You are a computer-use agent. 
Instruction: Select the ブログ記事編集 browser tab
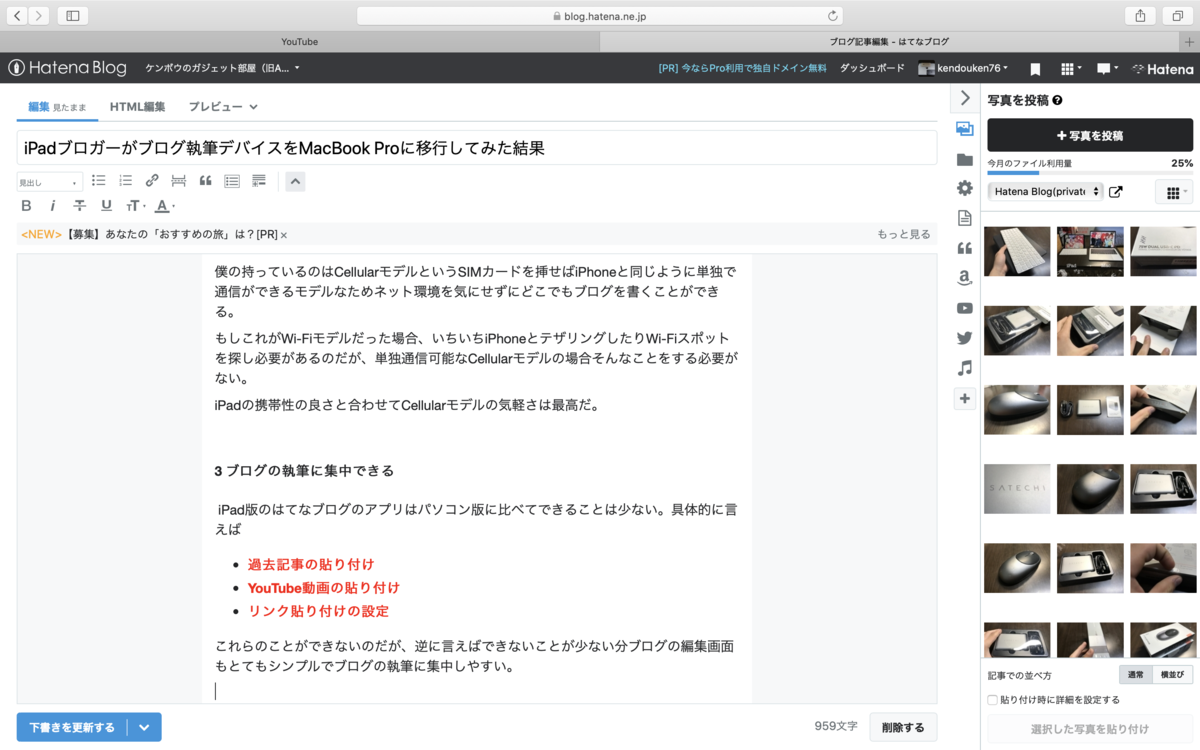coord(890,41)
